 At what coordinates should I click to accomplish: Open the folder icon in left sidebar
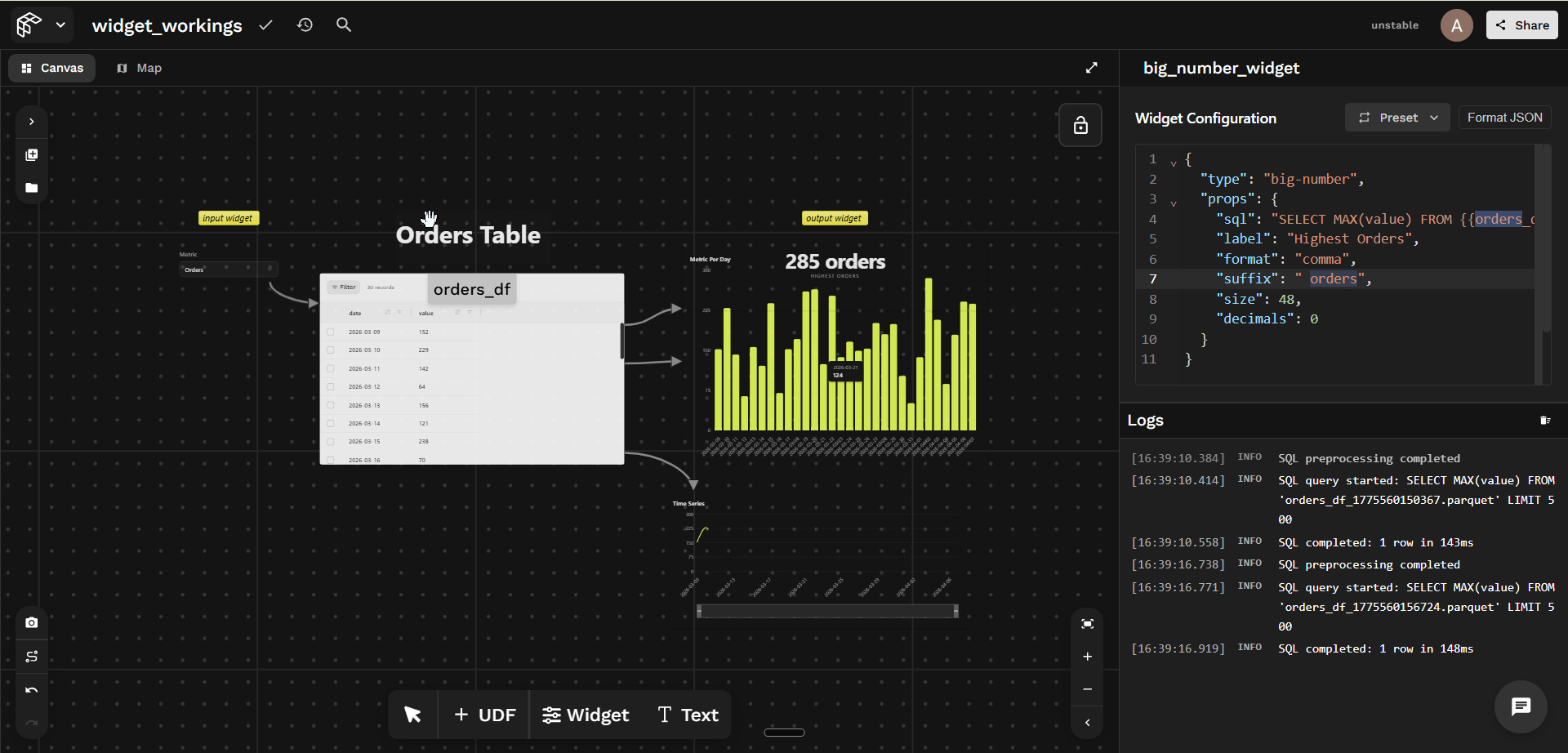point(31,188)
